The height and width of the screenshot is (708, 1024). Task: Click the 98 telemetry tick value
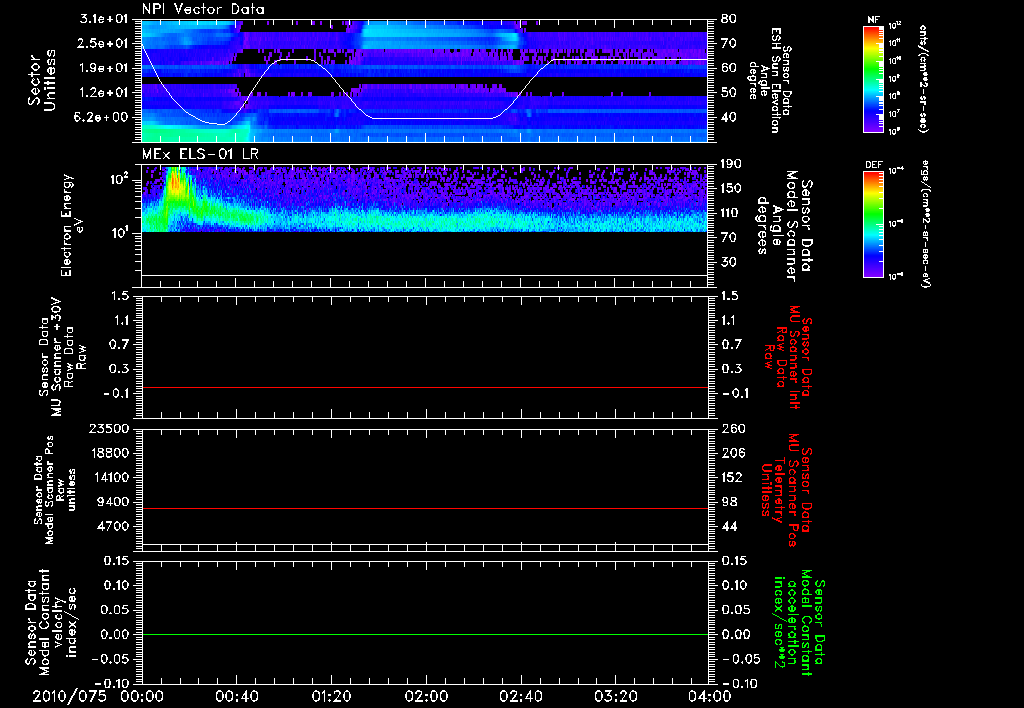pos(729,502)
